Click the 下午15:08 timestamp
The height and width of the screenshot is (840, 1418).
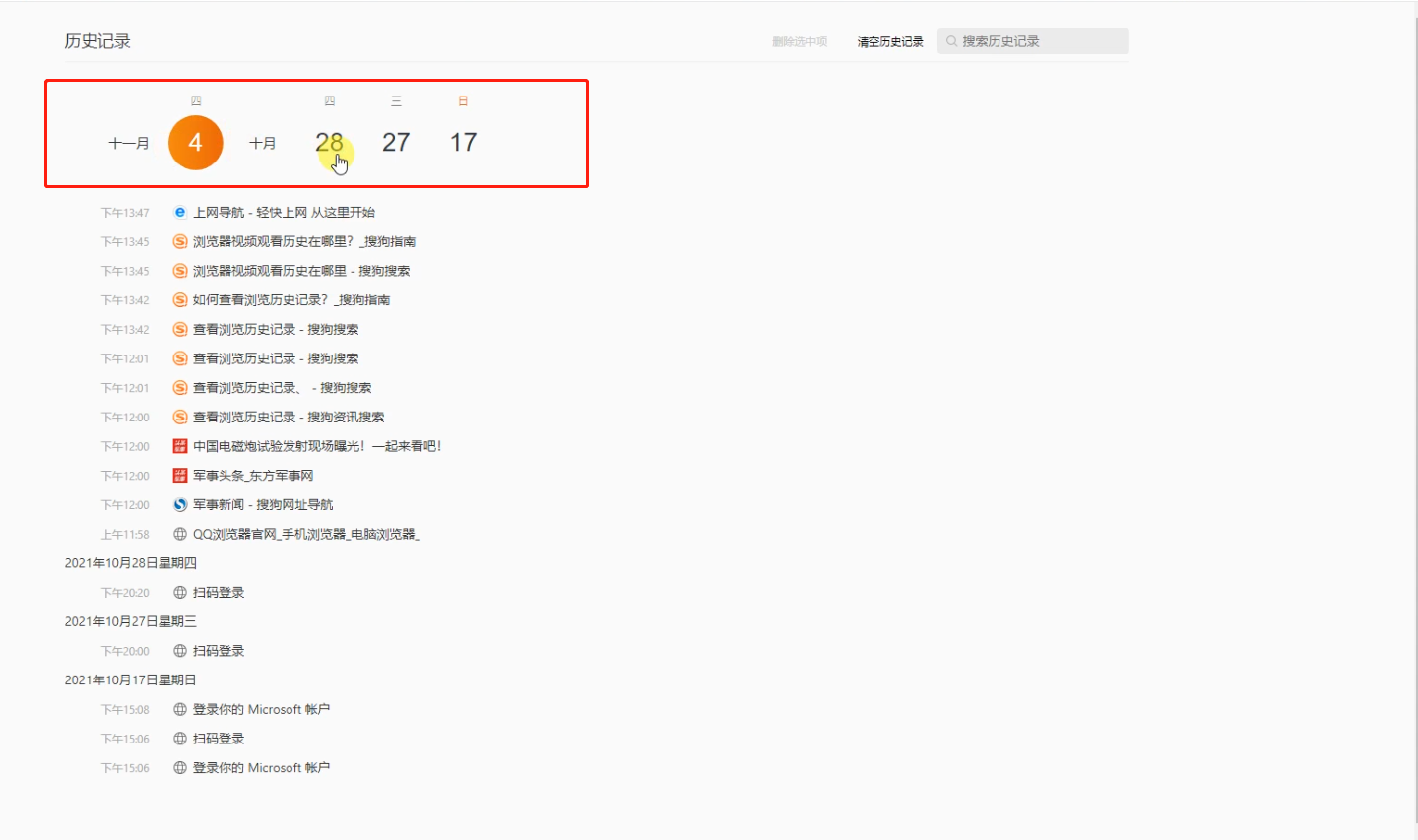click(125, 710)
